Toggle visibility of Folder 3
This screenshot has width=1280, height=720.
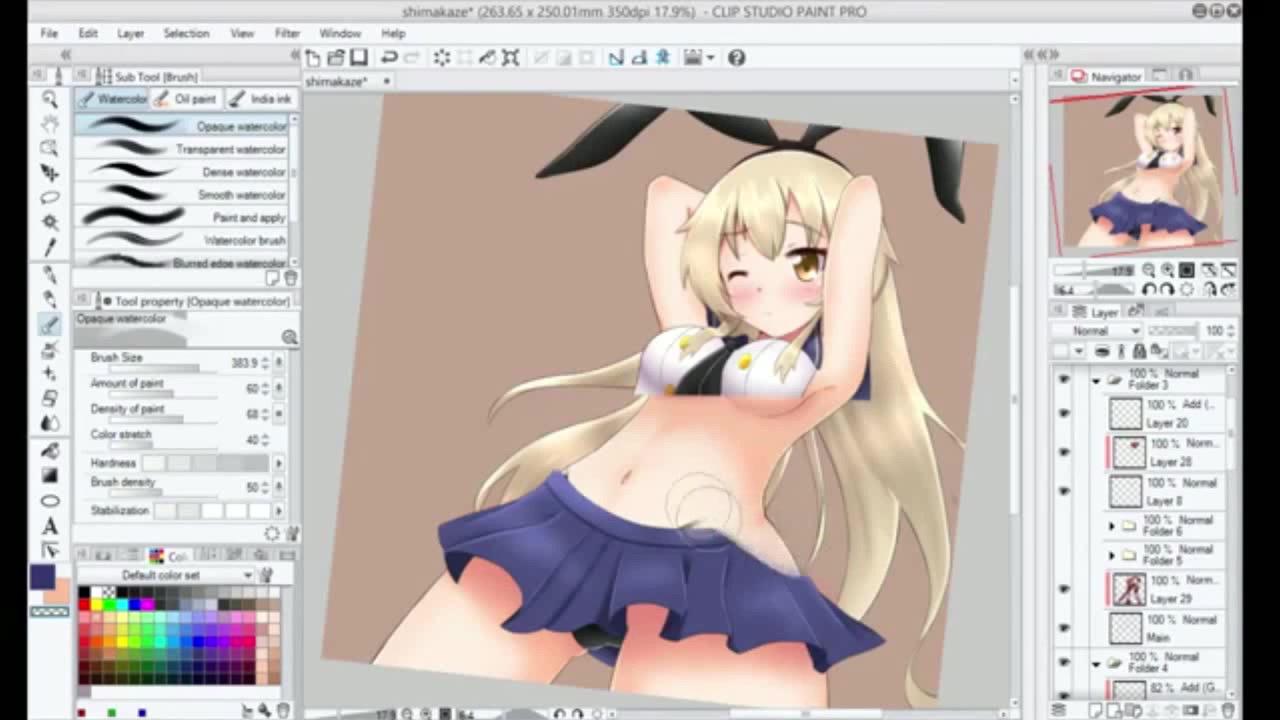[1063, 381]
